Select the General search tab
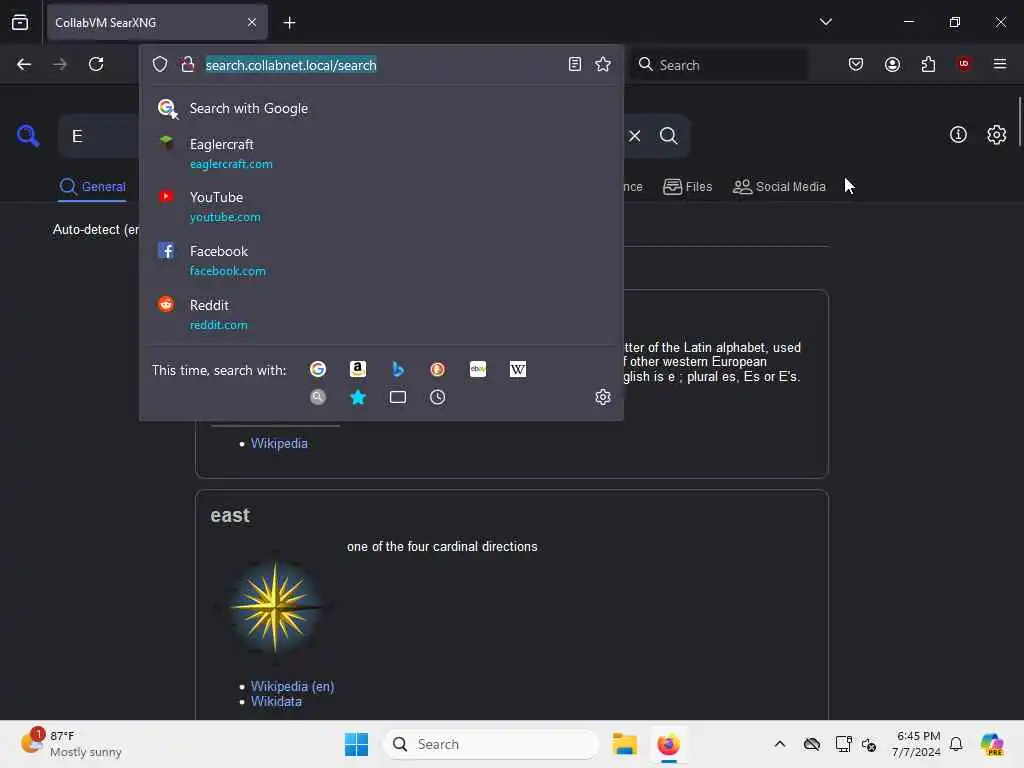Image resolution: width=1024 pixels, height=768 pixels. point(92,187)
